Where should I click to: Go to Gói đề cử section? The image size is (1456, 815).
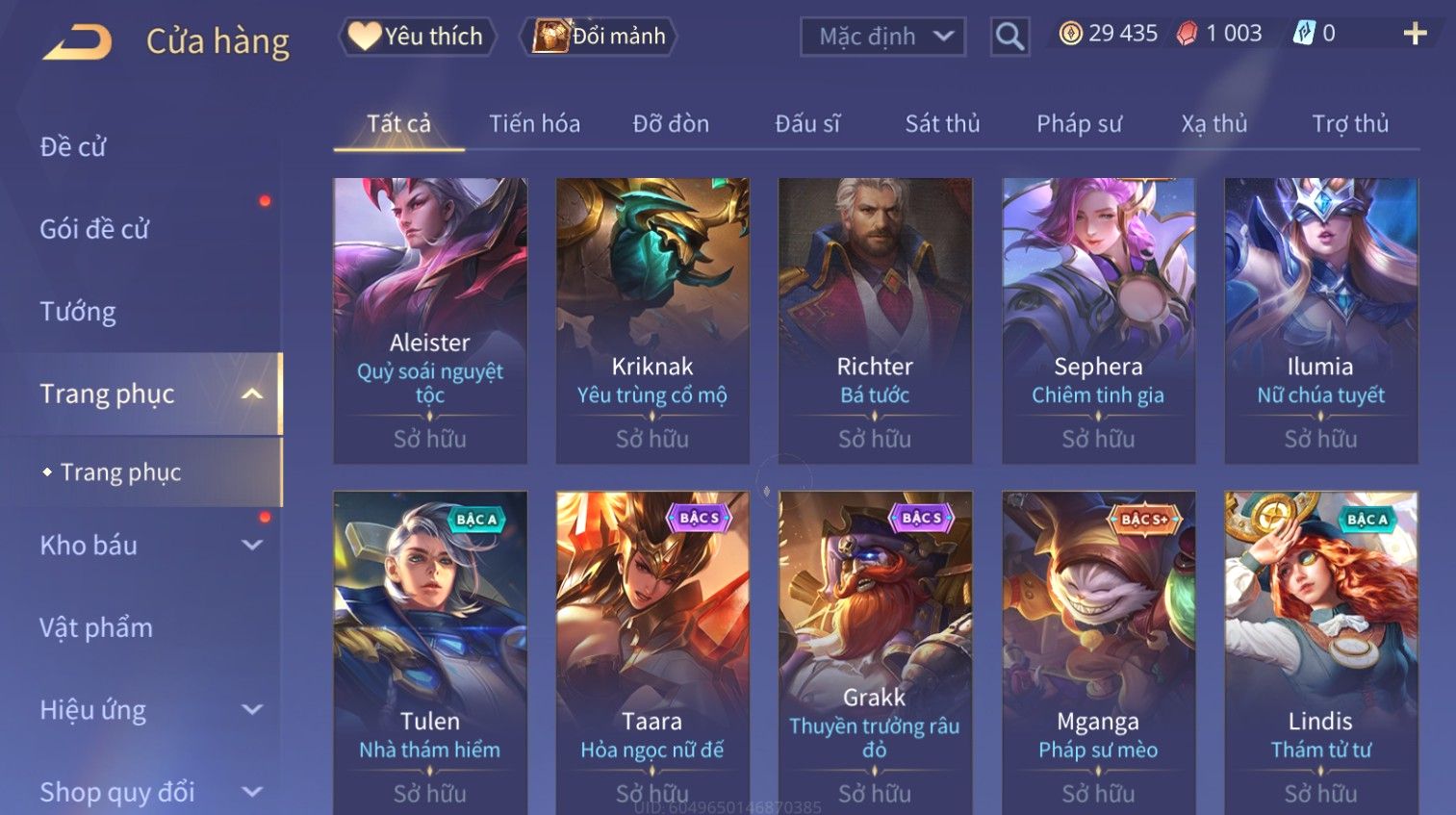tap(94, 229)
